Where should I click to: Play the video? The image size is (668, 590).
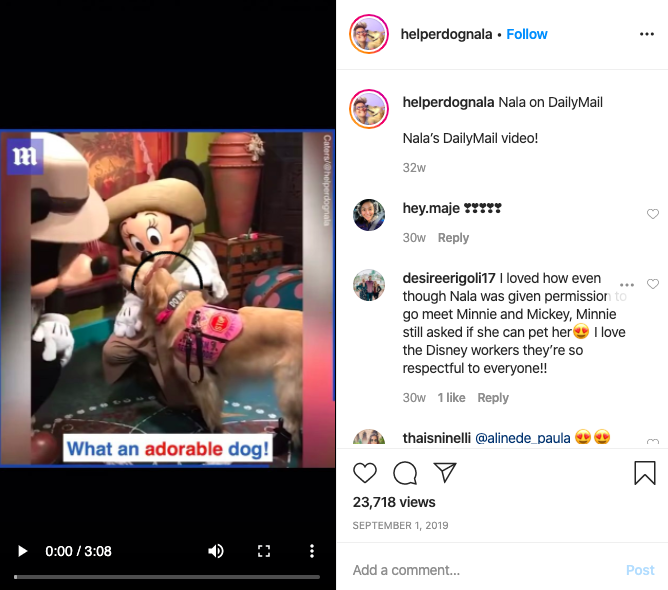click(23, 551)
